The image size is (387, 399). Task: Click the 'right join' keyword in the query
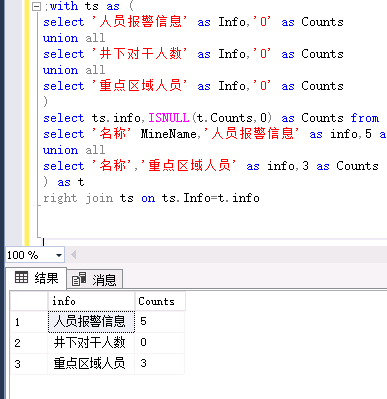(x=77, y=198)
